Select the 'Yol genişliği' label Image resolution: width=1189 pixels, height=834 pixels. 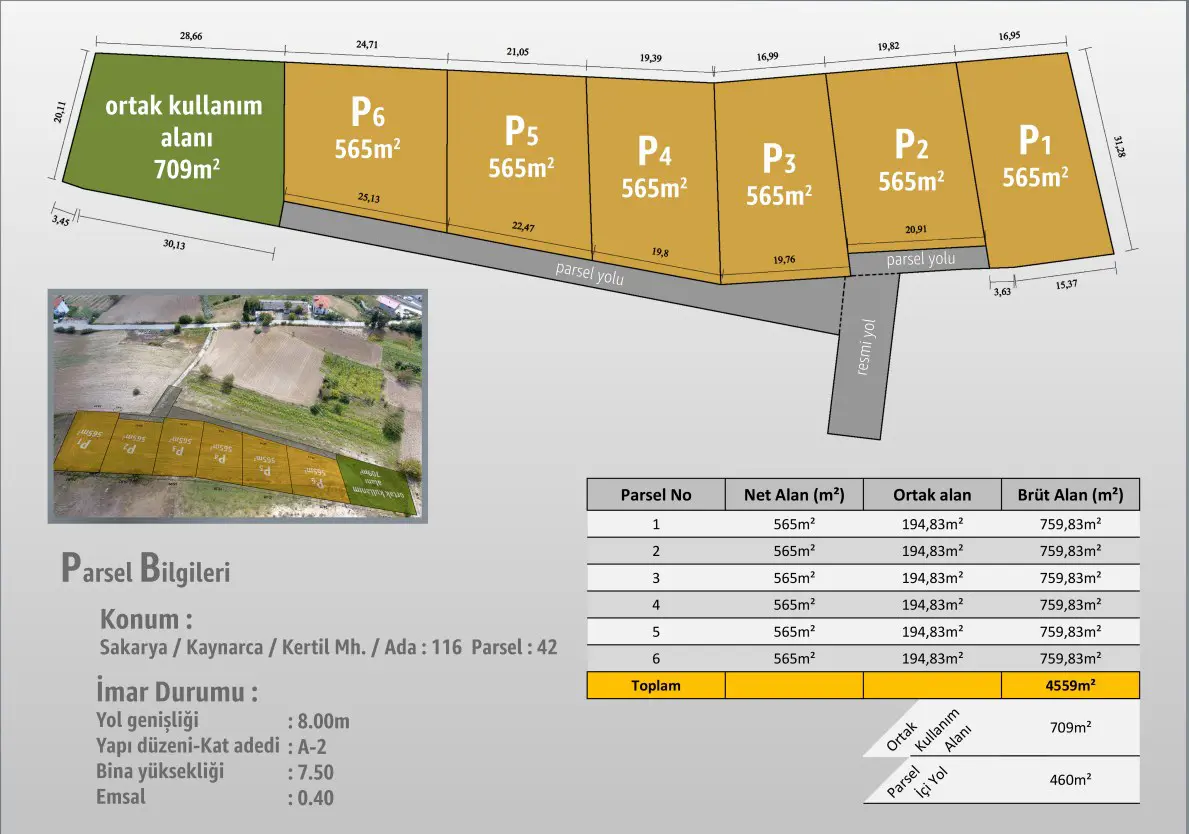(147, 720)
